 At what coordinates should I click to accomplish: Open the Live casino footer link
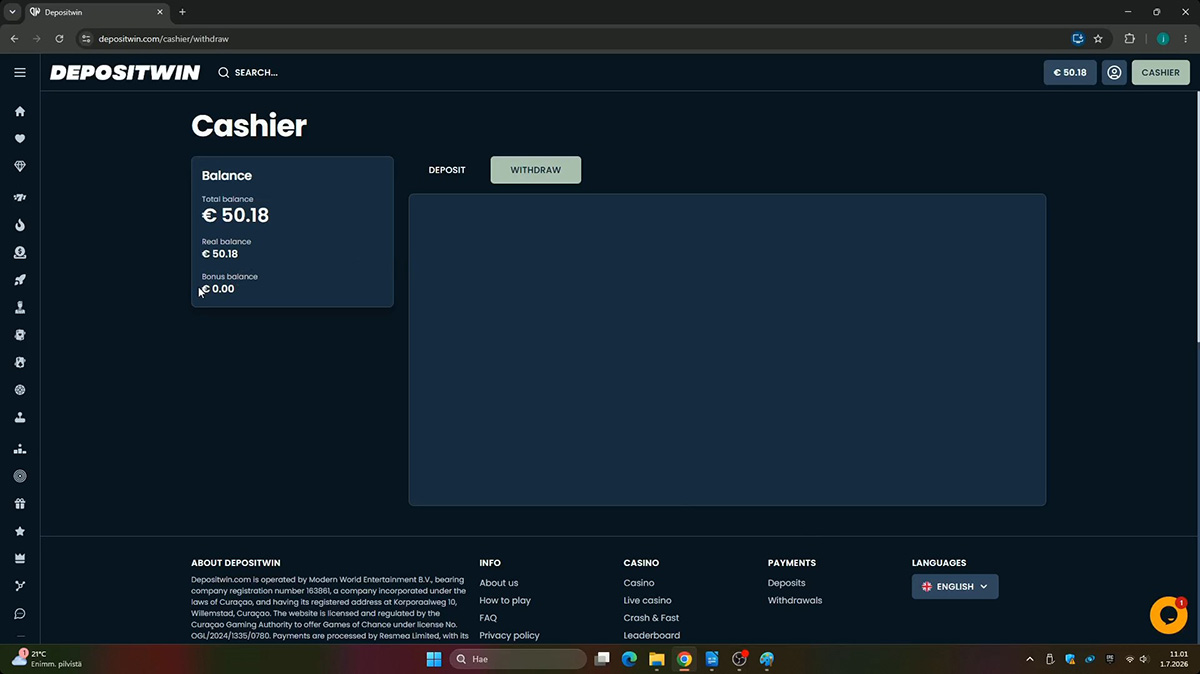coord(648,600)
